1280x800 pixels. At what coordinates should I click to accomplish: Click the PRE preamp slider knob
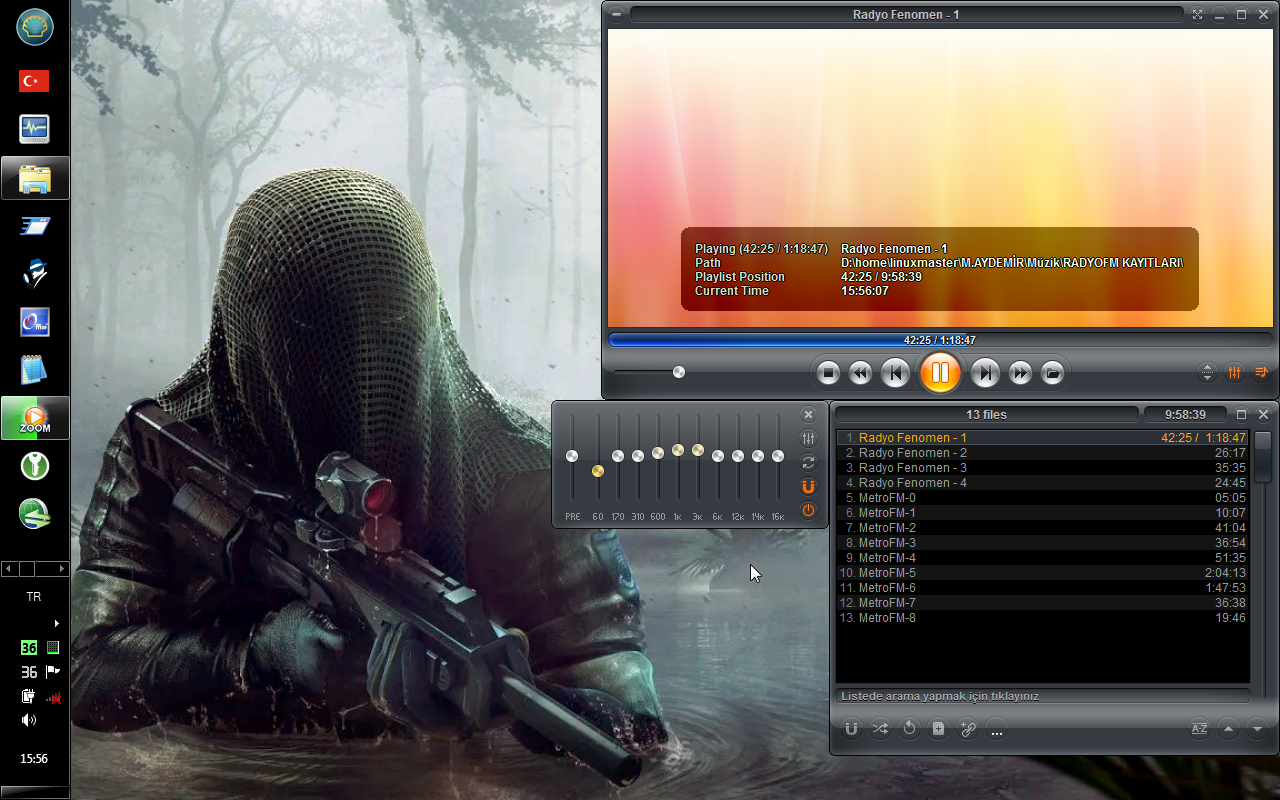572,456
